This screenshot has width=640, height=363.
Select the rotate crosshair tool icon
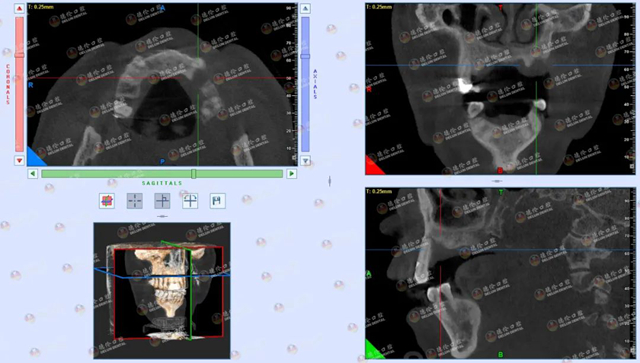[x=190, y=201]
